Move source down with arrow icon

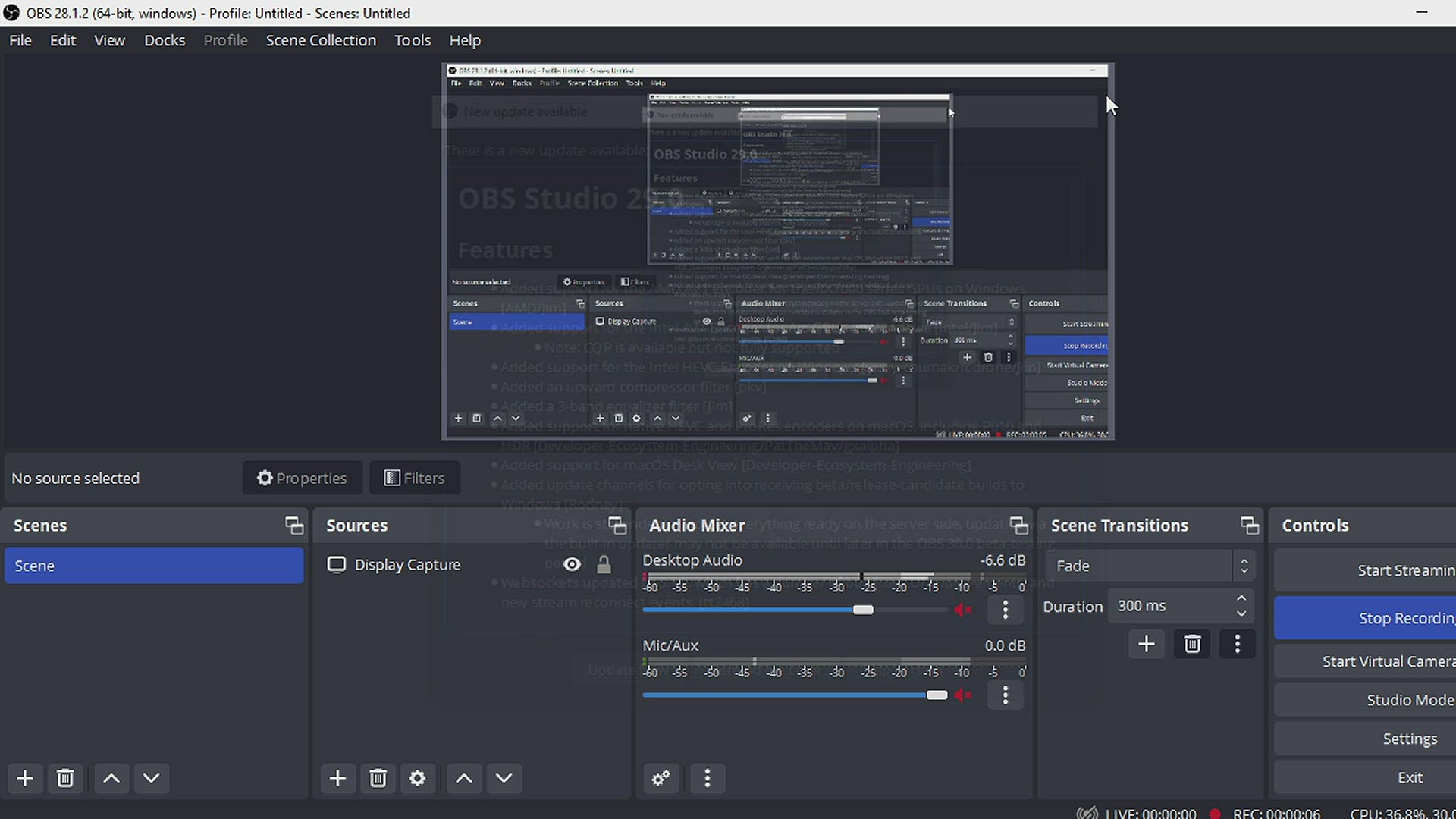point(504,778)
